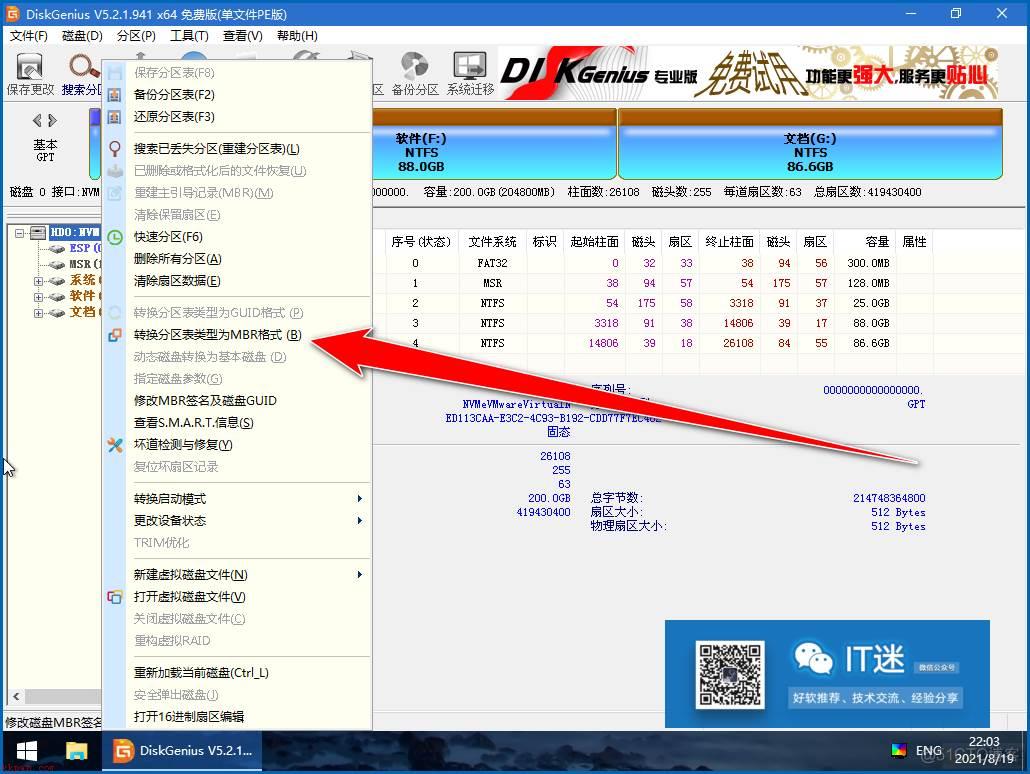
Task: Click the Save Changes (保存更改) toolbar icon
Action: pos(30,66)
